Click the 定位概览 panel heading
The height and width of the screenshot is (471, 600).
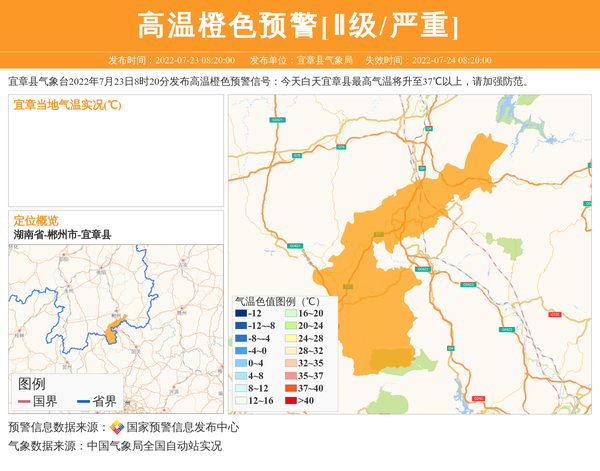[x=36, y=220]
